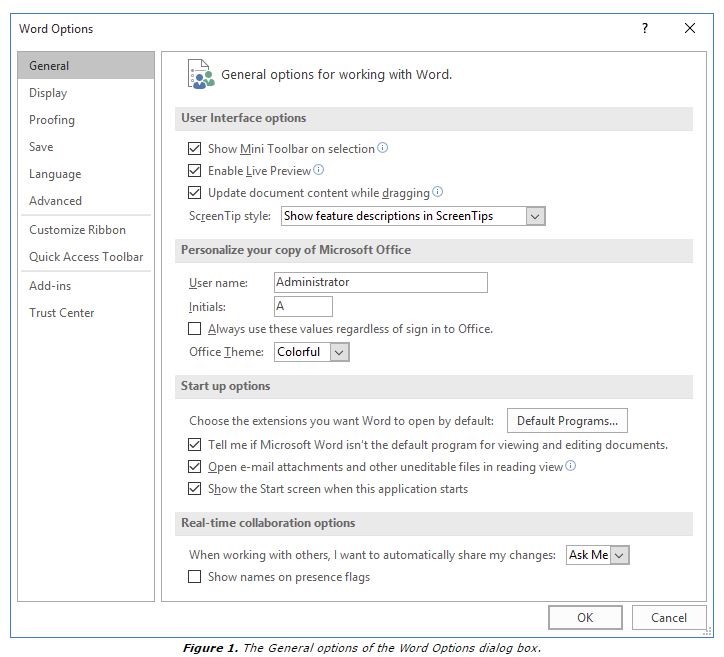Open the ScreenTip style dropdown
Screen dimensions: 724x657
[535, 216]
